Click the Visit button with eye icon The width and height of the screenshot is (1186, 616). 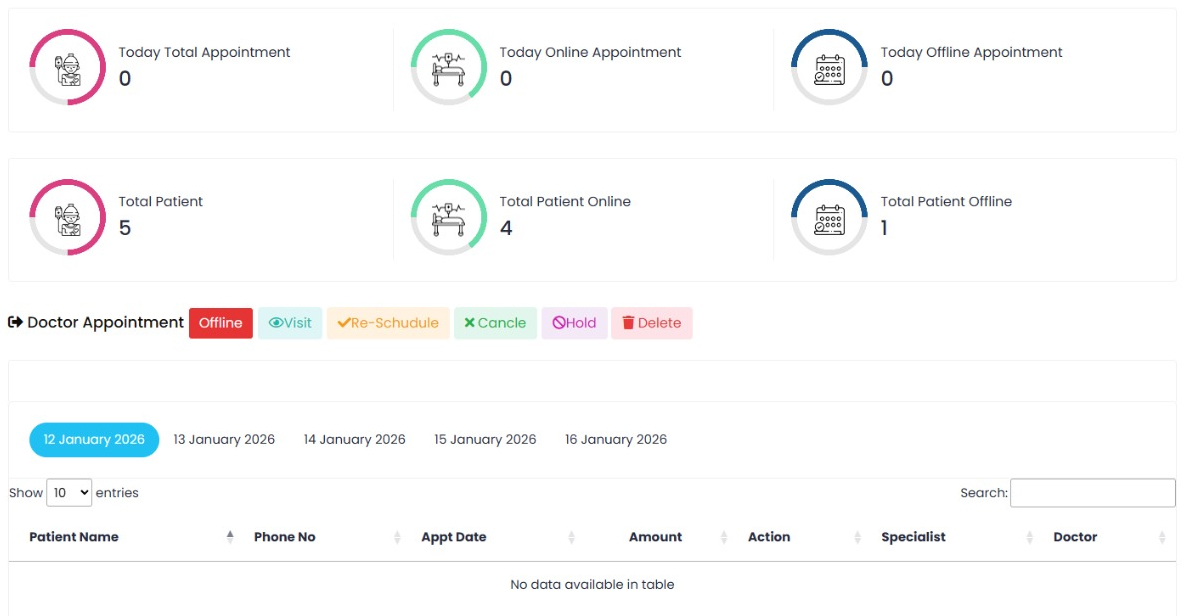290,323
